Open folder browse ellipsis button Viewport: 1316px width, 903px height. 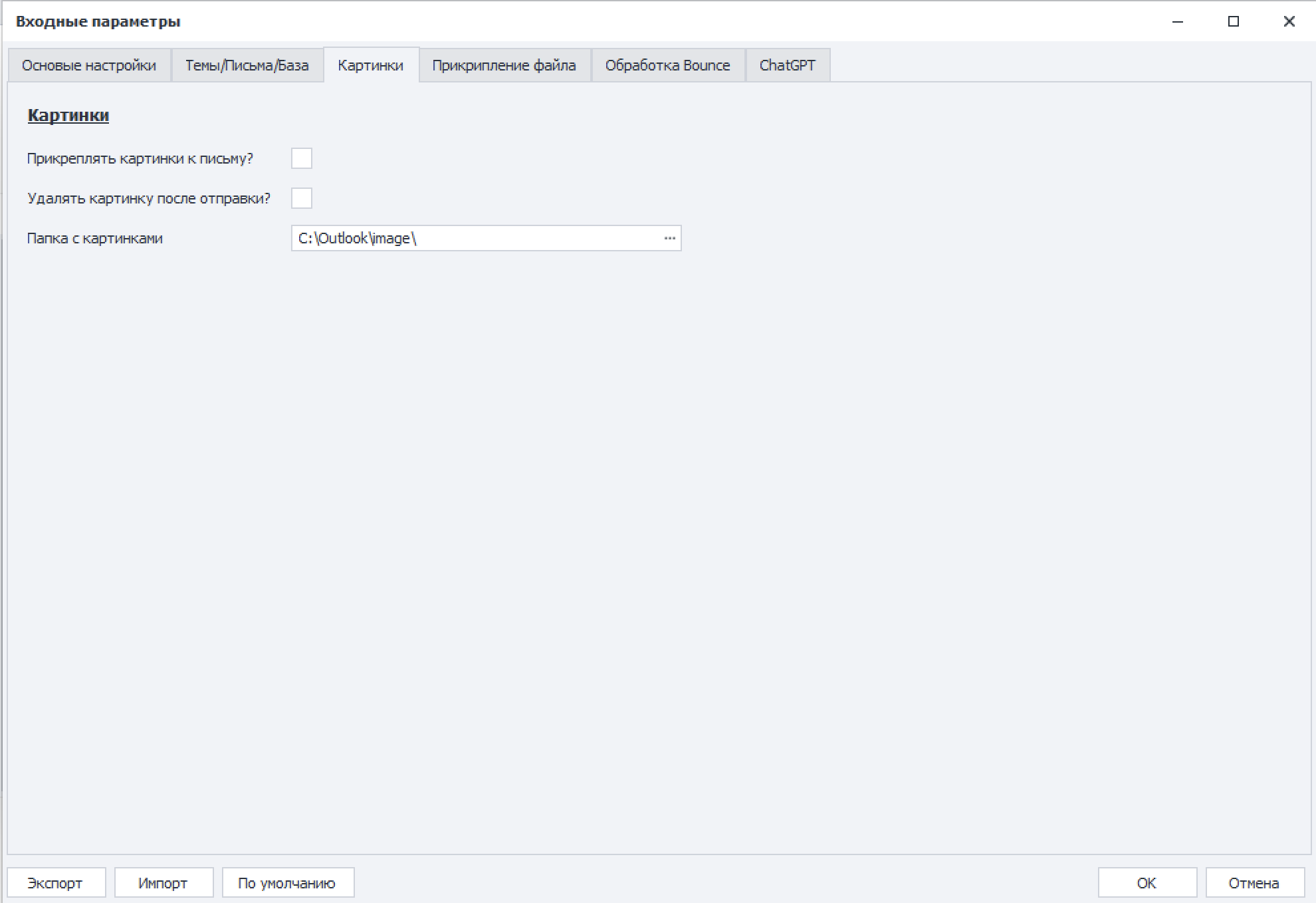(x=669, y=238)
